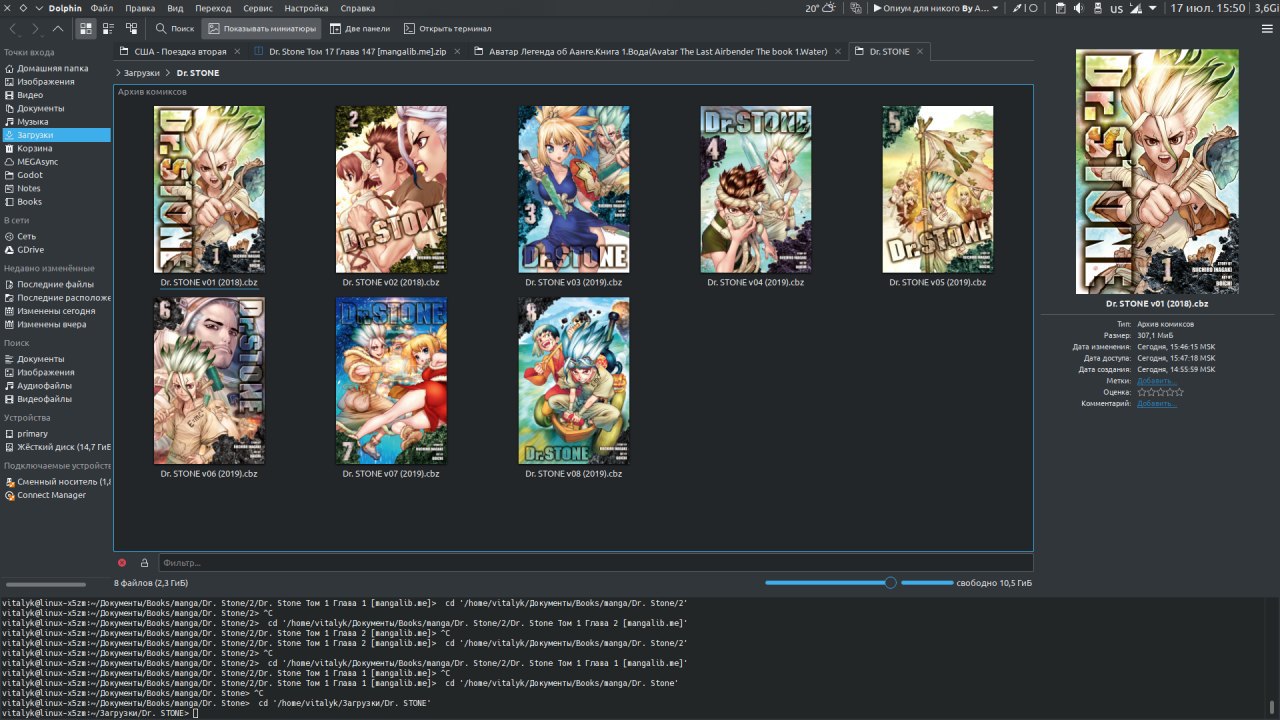The height and width of the screenshot is (720, 1280).
Task: Select Dr. STONE v05 (2019).cbz thumbnail
Action: click(x=937, y=190)
